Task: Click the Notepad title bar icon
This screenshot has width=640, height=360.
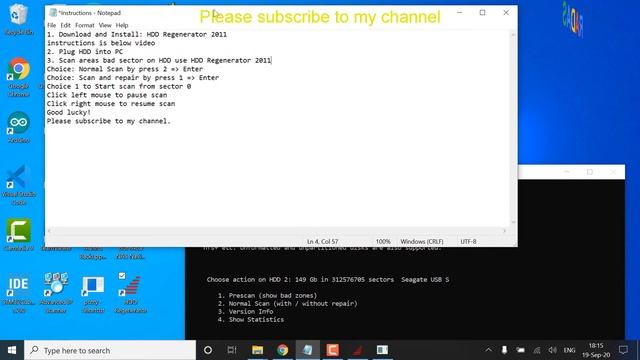Action: click(53, 13)
